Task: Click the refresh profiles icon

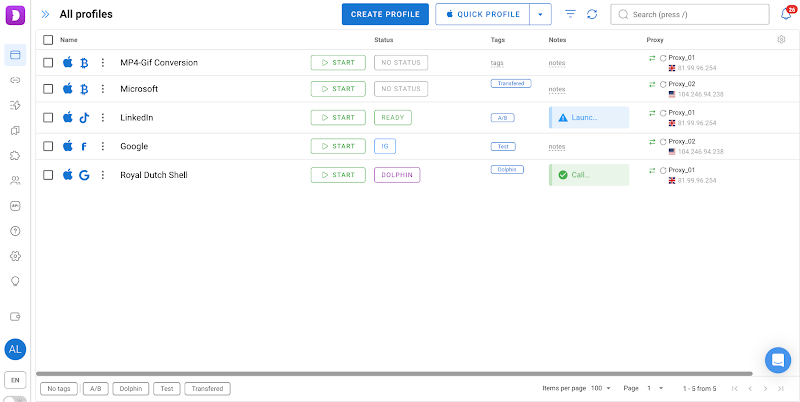Action: coord(592,15)
